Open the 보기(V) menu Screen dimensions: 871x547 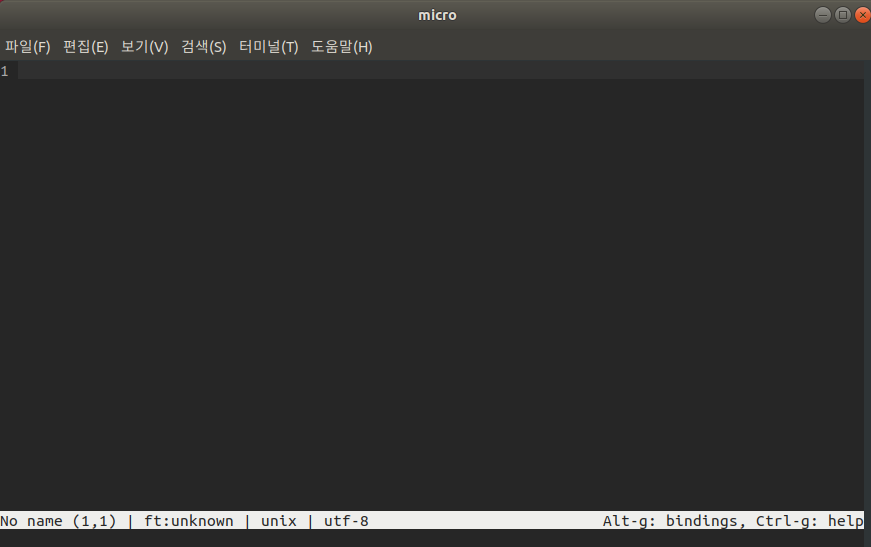(x=144, y=47)
